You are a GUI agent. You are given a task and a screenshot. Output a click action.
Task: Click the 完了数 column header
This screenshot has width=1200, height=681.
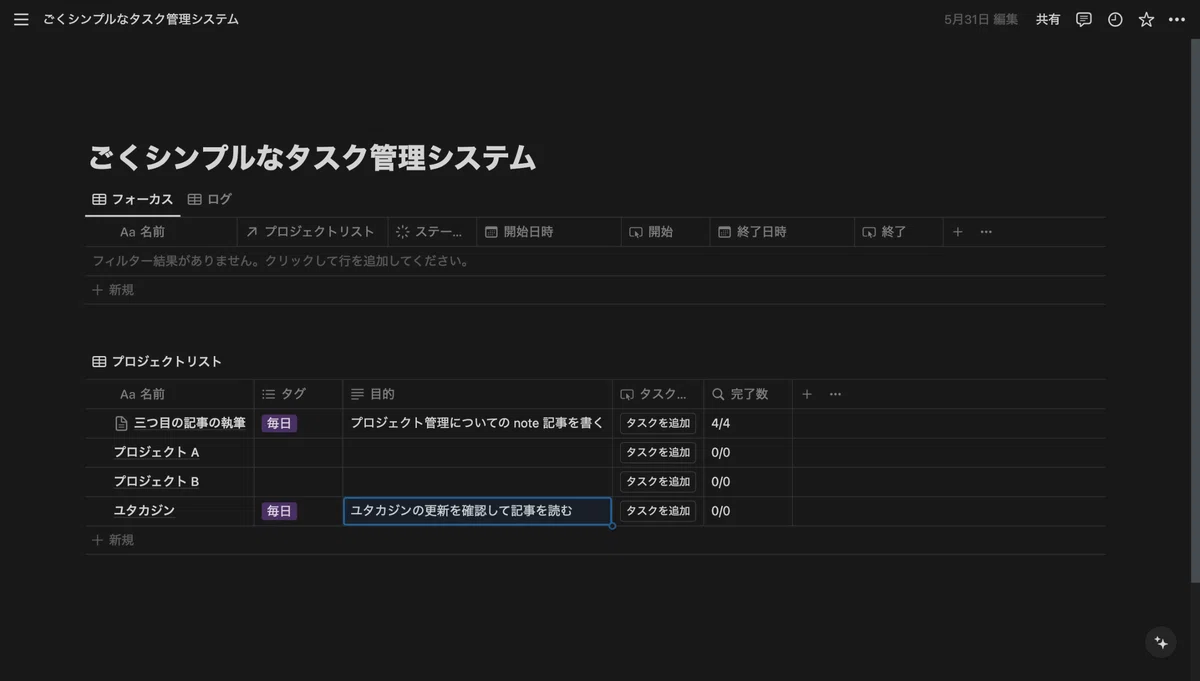(748, 394)
